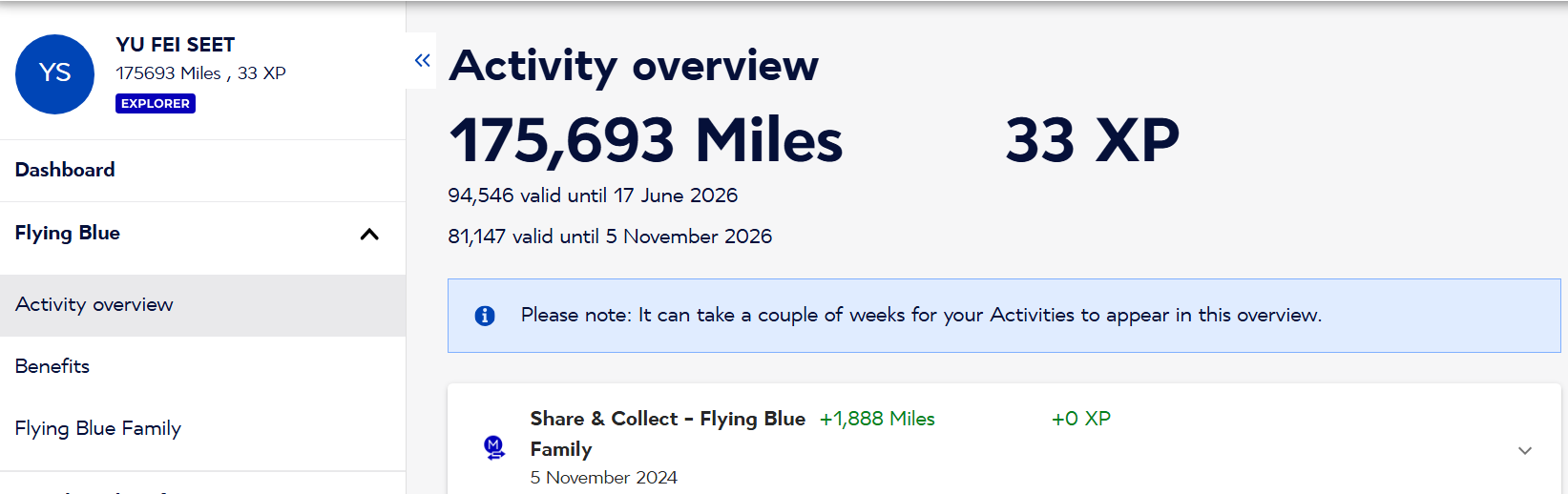The width and height of the screenshot is (1568, 494).
Task: Click the 33 XP total heading
Action: [x=1092, y=140]
